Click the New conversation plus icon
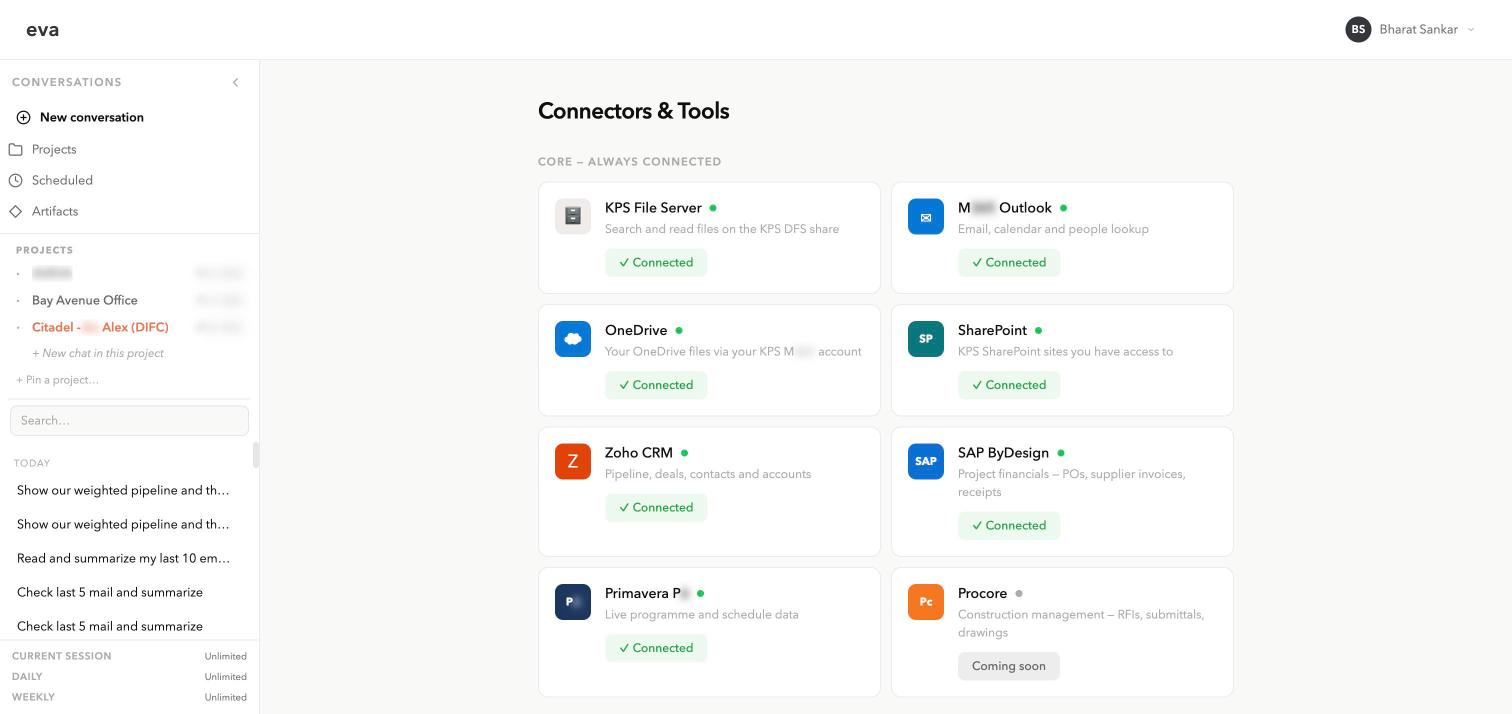Image resolution: width=1512 pixels, height=714 pixels. click(x=23, y=117)
